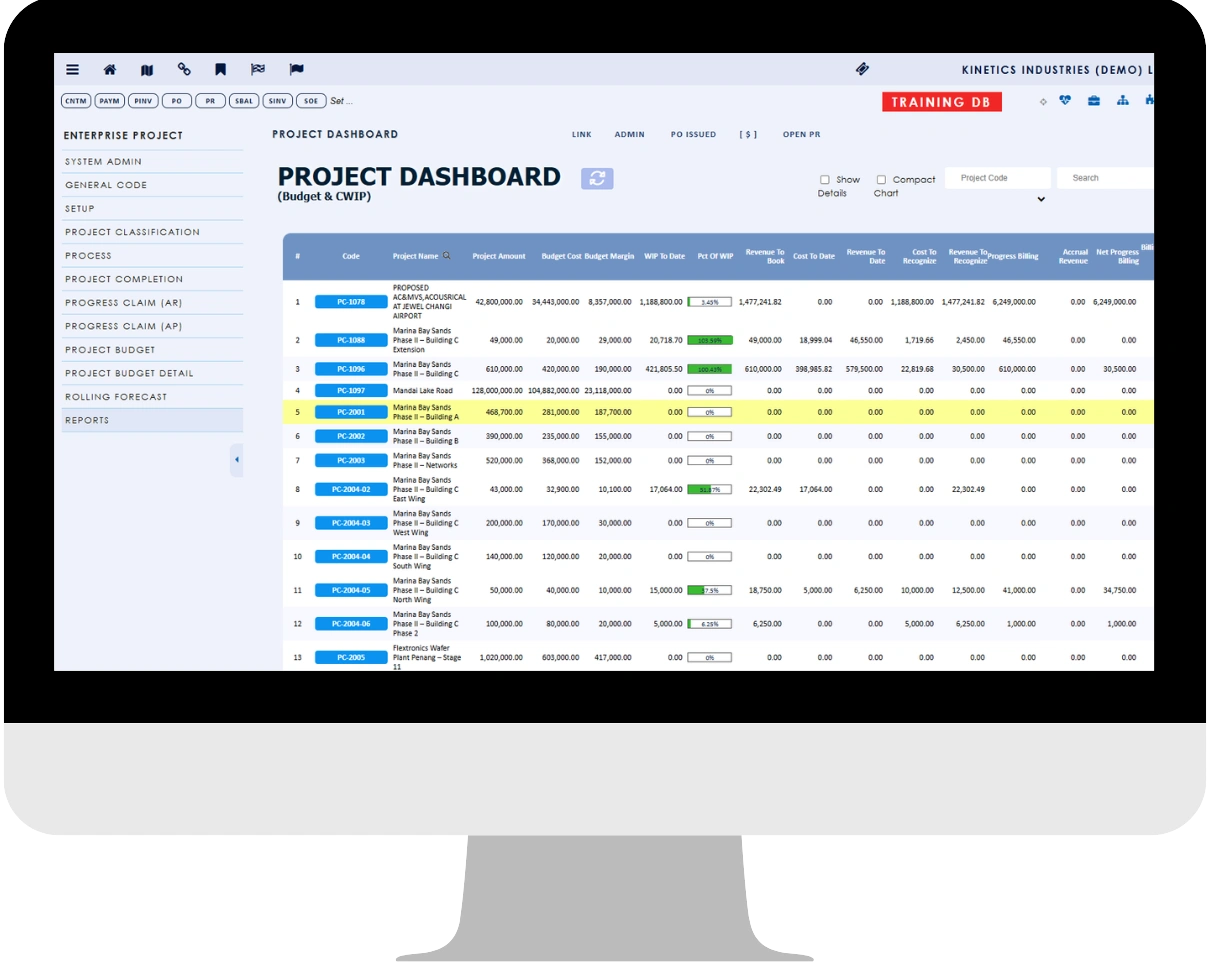
Task: Click the map icon in top toolbar
Action: [147, 70]
